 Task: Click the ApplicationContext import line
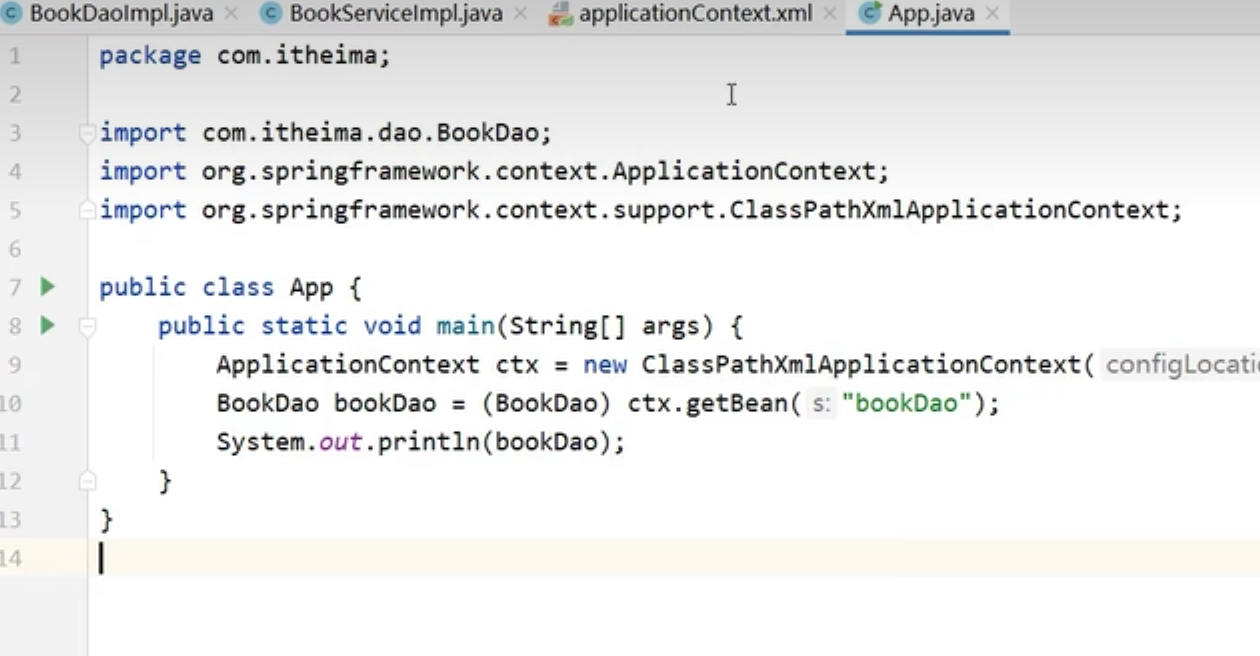pyautogui.click(x=494, y=171)
